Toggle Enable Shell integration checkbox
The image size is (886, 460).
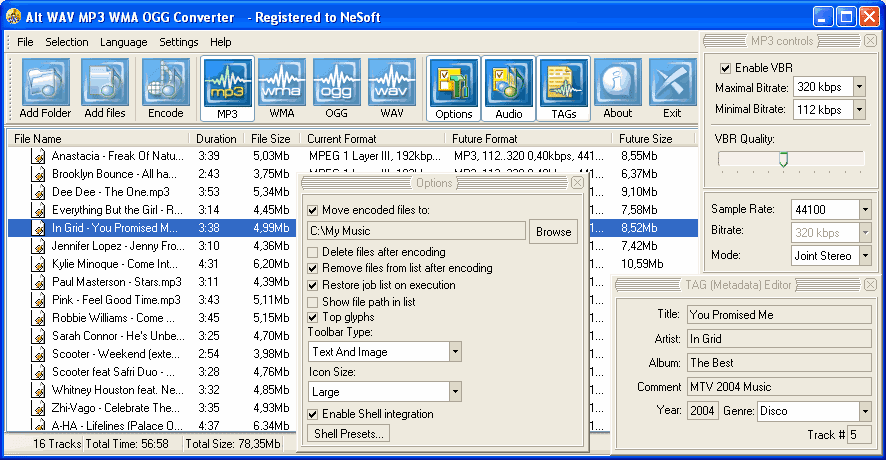(x=312, y=414)
